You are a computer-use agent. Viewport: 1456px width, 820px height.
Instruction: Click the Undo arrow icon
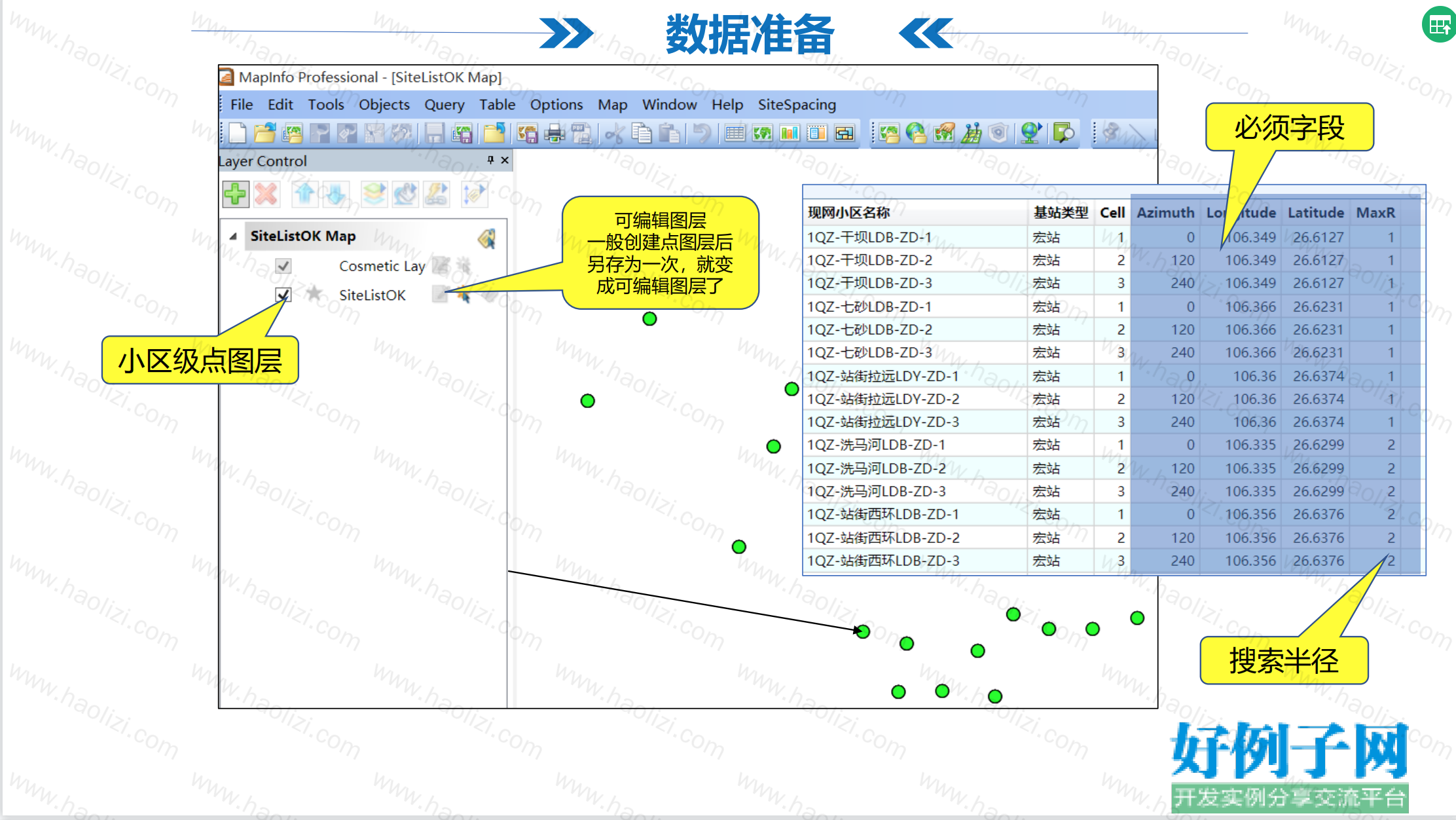pos(702,134)
